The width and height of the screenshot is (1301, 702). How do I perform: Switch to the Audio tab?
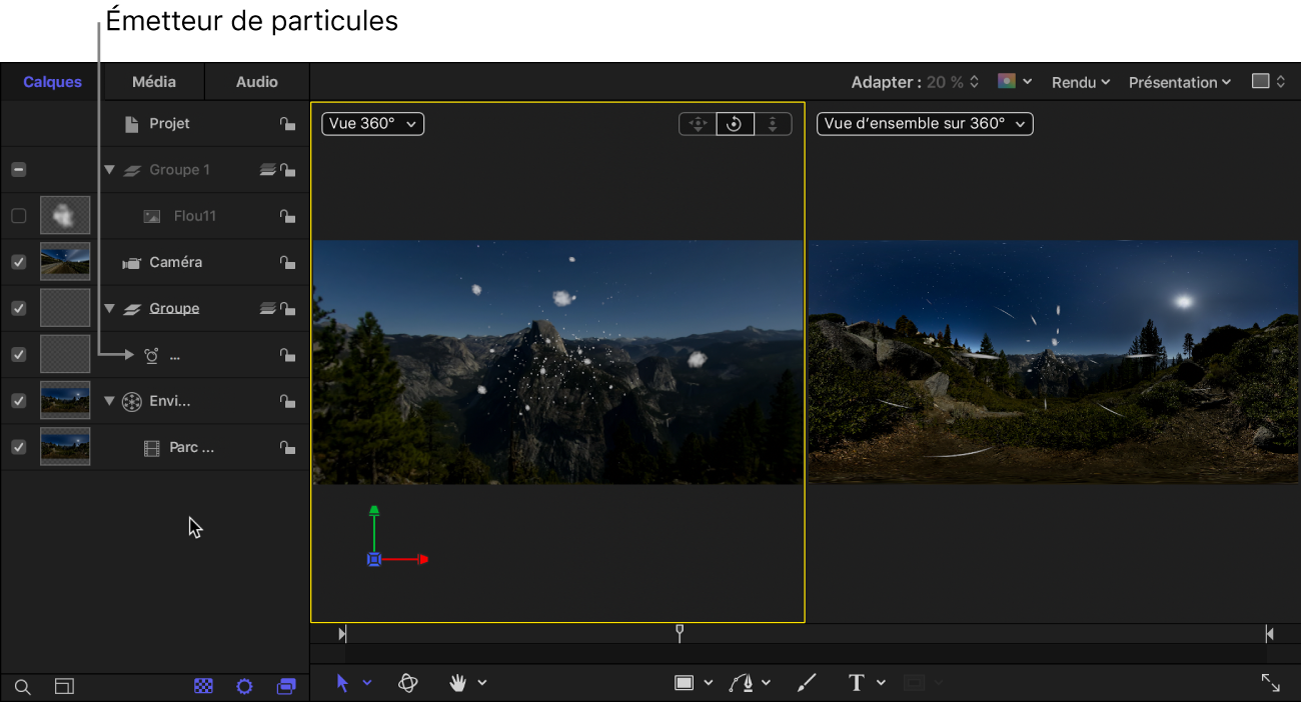click(257, 82)
